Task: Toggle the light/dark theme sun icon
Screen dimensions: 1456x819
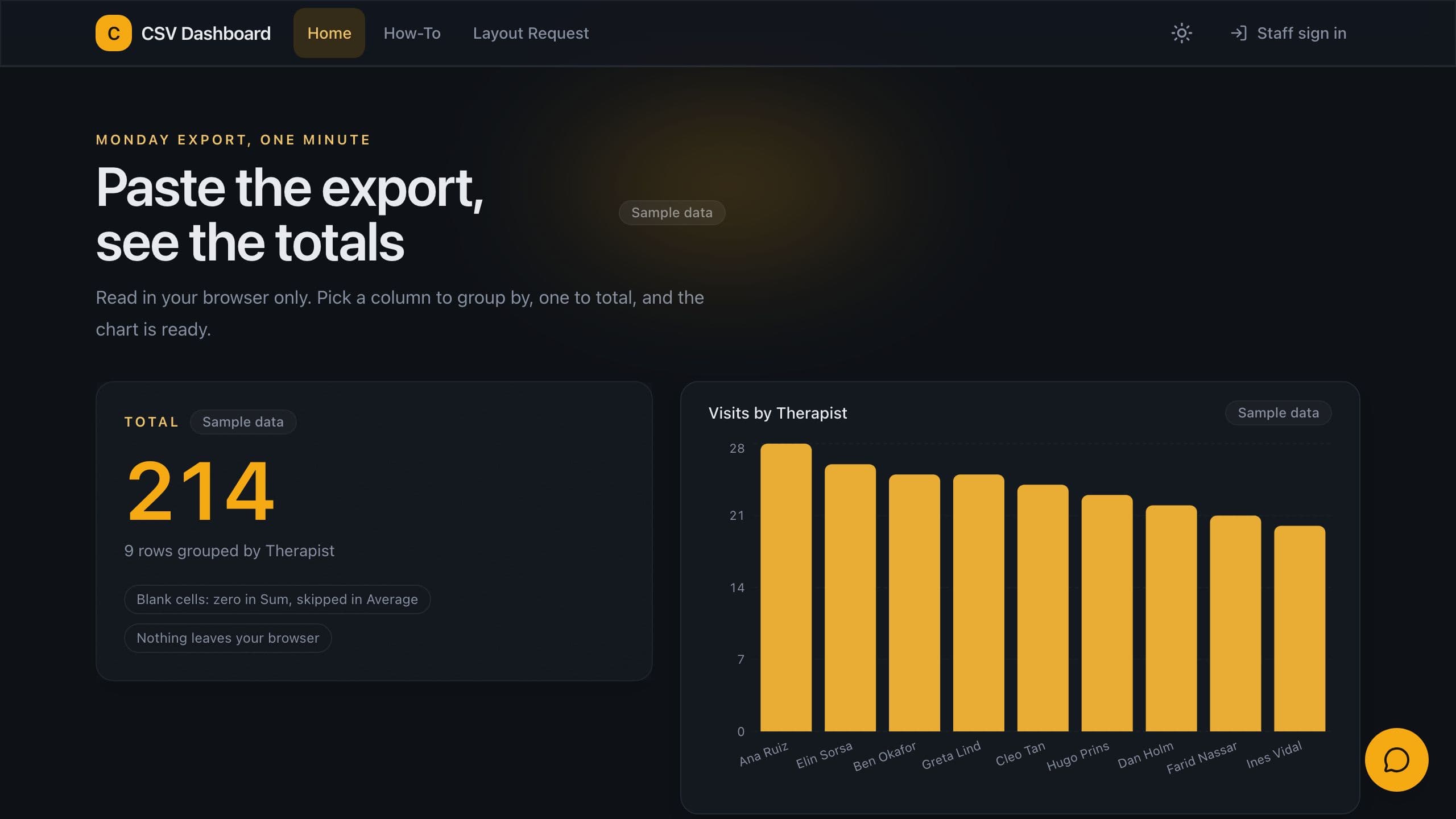Action: tap(1181, 33)
